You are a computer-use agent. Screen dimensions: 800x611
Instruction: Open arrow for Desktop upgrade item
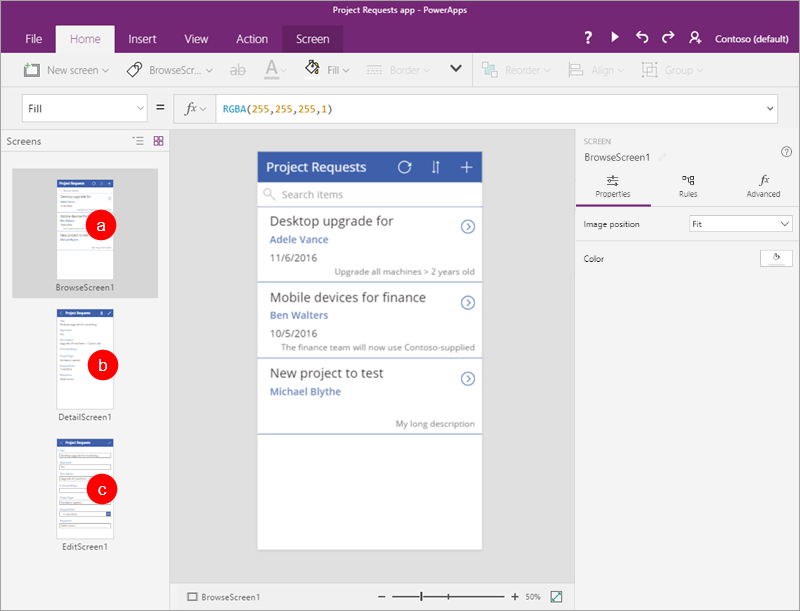click(468, 226)
